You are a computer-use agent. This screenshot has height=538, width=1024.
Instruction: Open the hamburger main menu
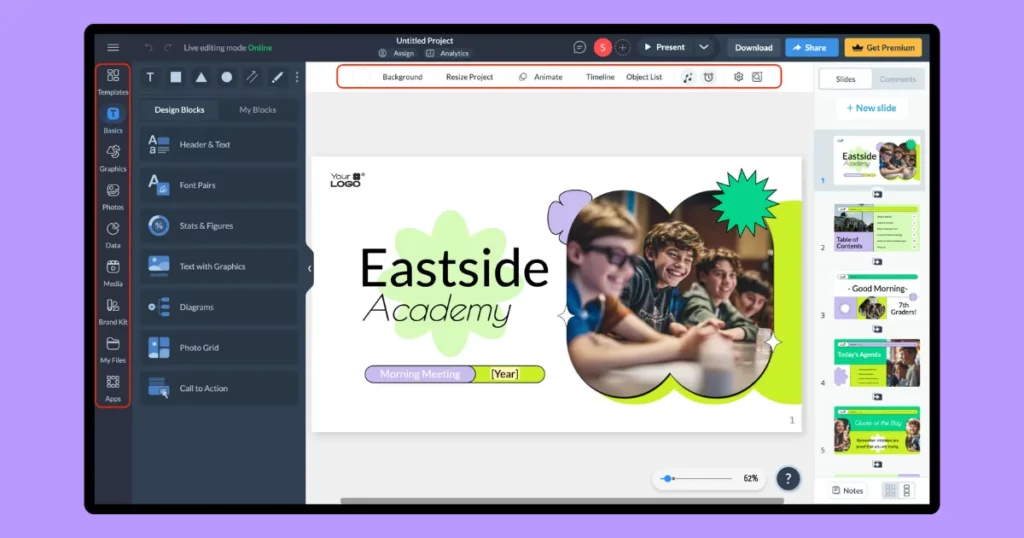113,47
